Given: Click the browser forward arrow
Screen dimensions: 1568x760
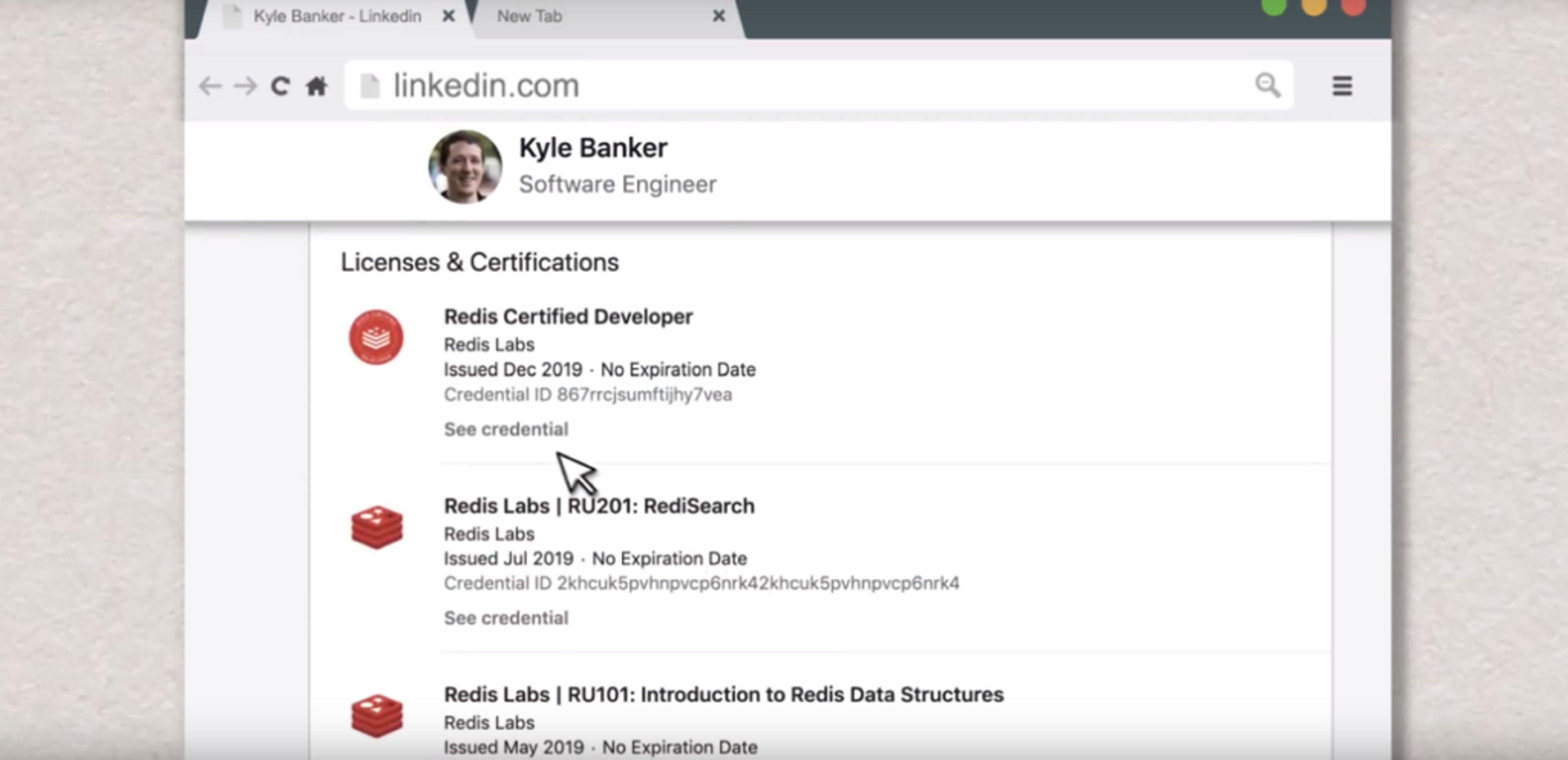Looking at the screenshot, I should pos(245,86).
